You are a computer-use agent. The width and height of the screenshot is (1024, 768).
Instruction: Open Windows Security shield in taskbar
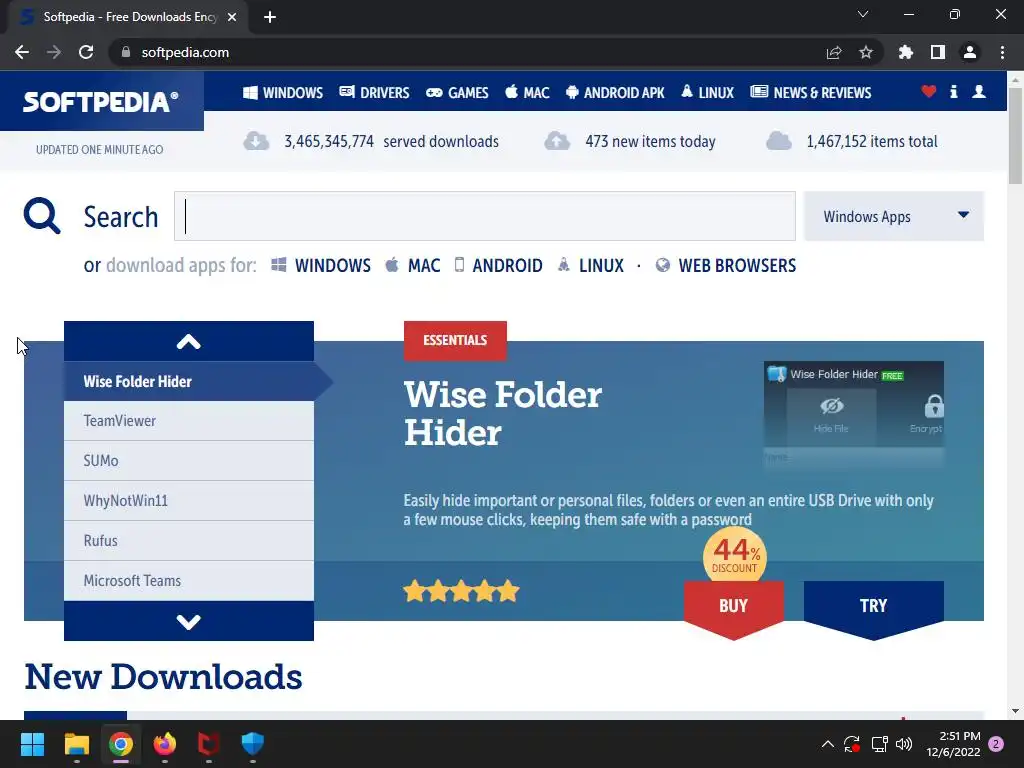(x=253, y=744)
